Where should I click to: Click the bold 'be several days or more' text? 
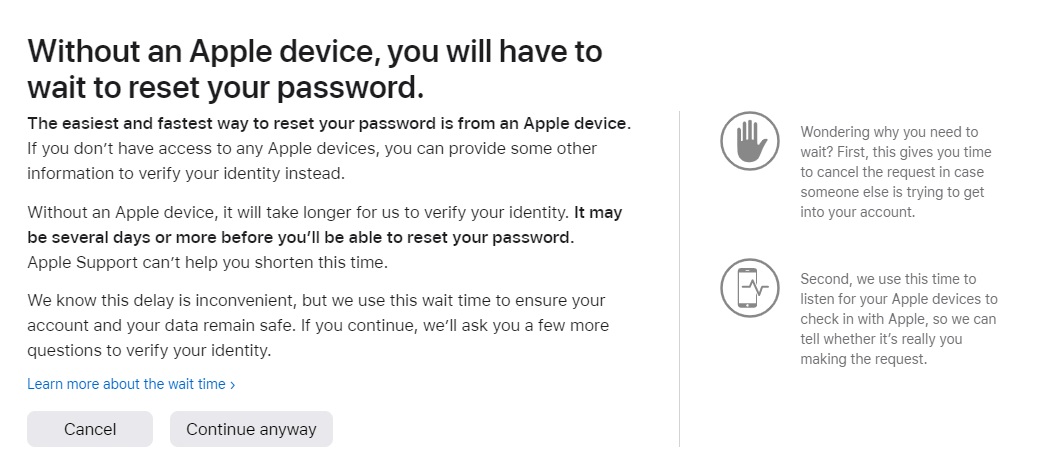tap(302, 238)
